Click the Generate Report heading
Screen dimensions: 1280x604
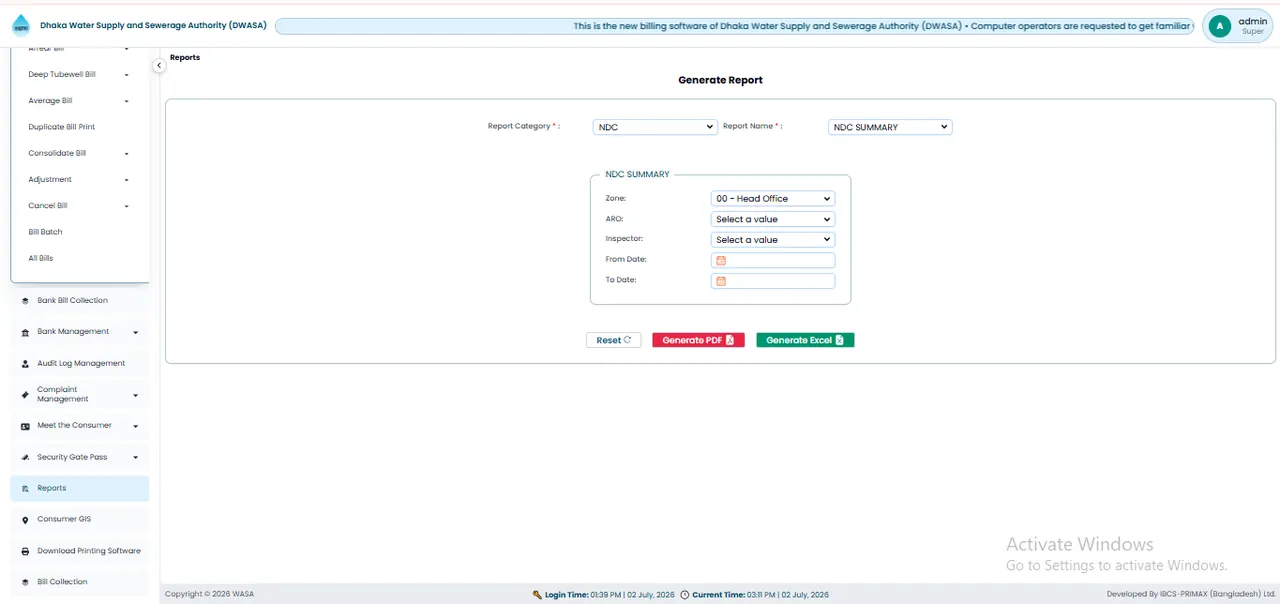coord(720,80)
